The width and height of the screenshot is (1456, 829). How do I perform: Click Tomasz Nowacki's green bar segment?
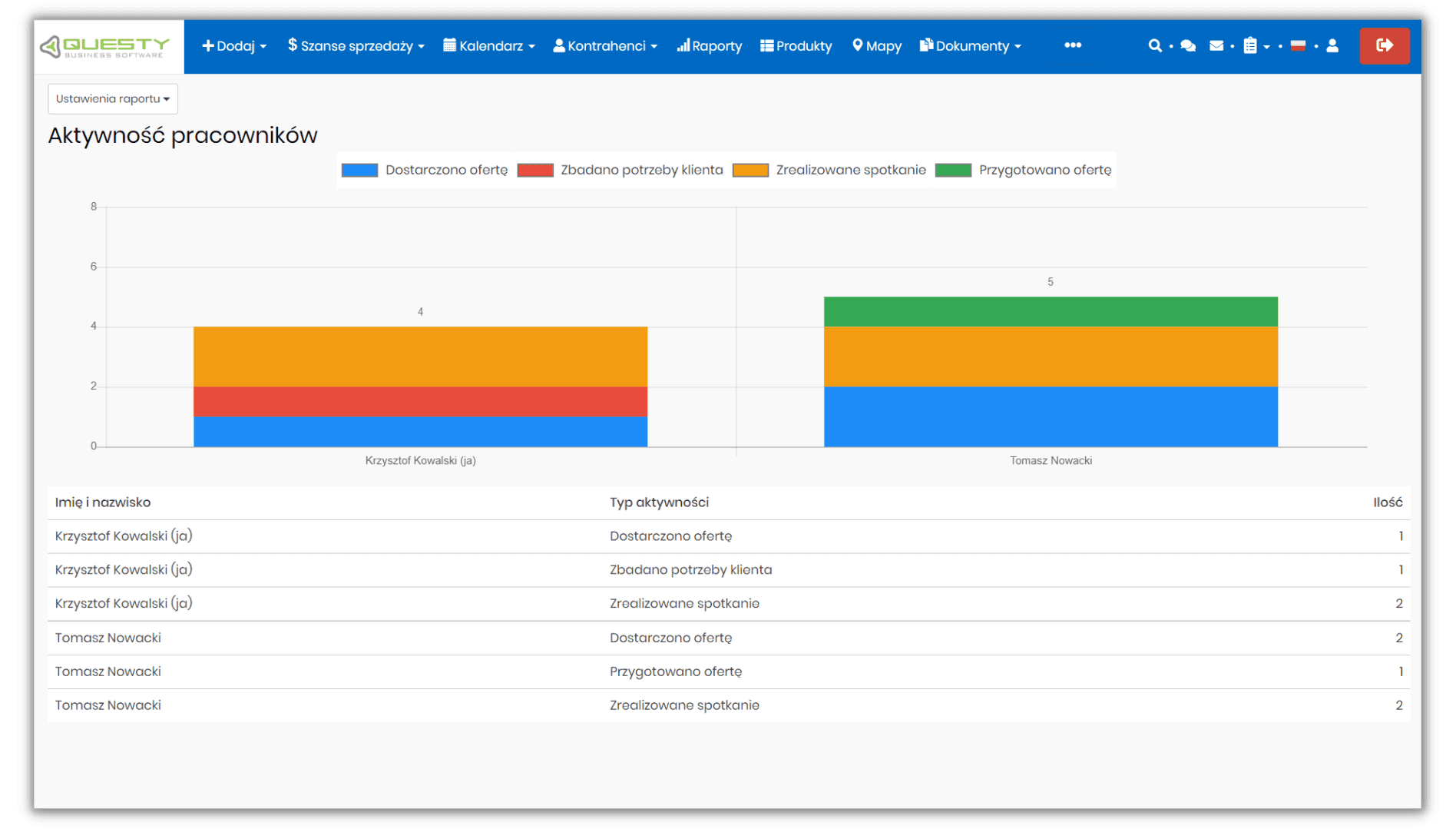coord(1051,312)
